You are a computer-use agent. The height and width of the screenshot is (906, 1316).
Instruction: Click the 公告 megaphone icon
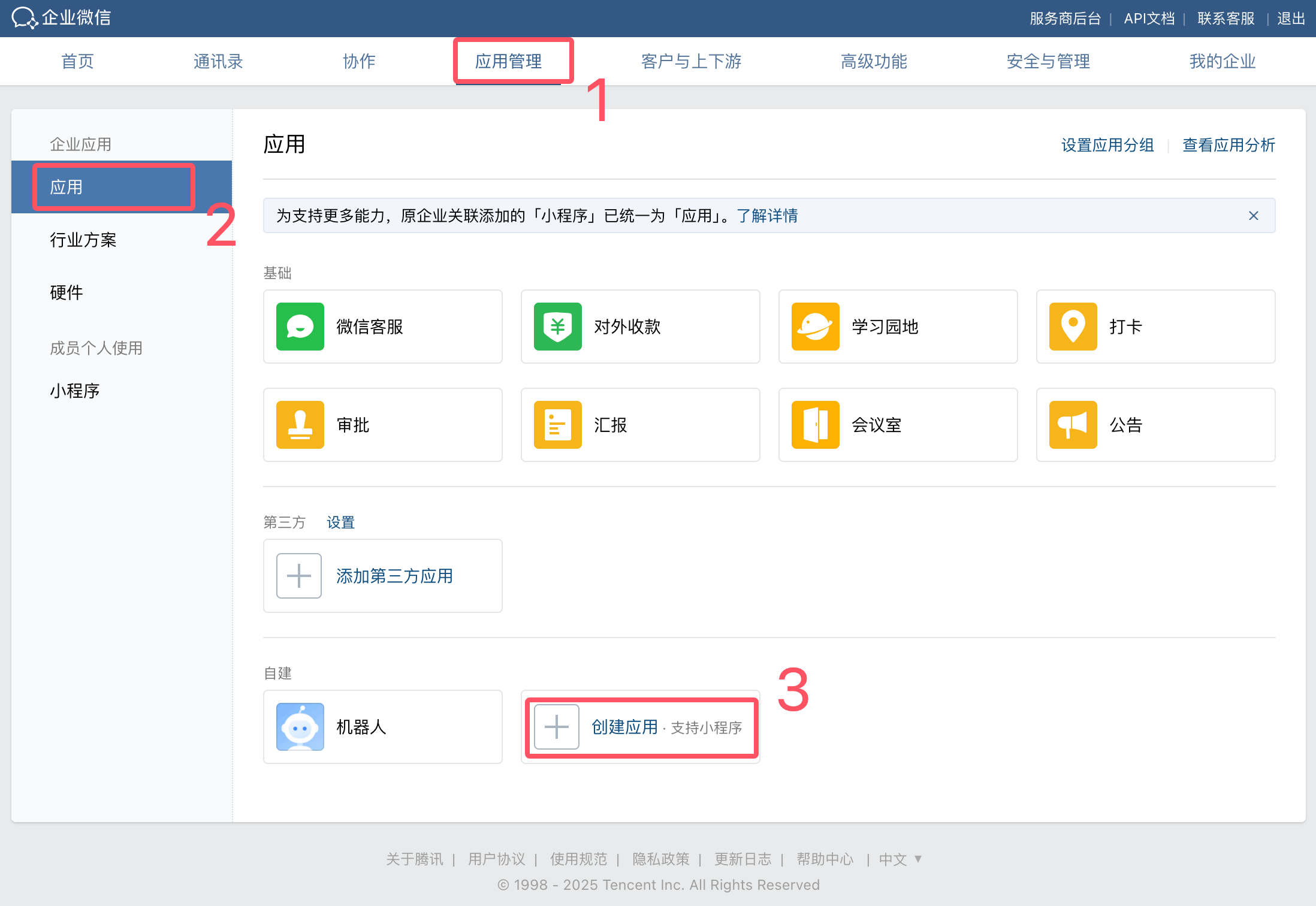tap(1073, 425)
